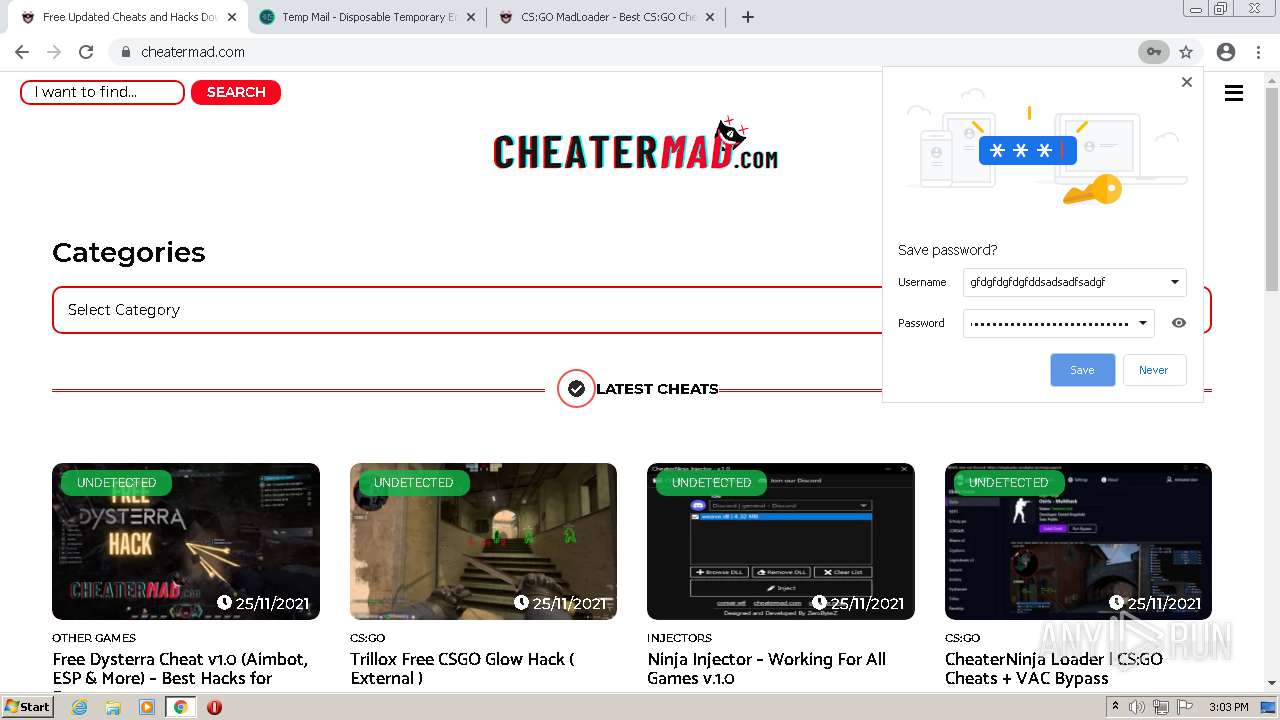Reload the cheatermad.com page
Image resolution: width=1280 pixels, height=720 pixels.
tap(86, 52)
